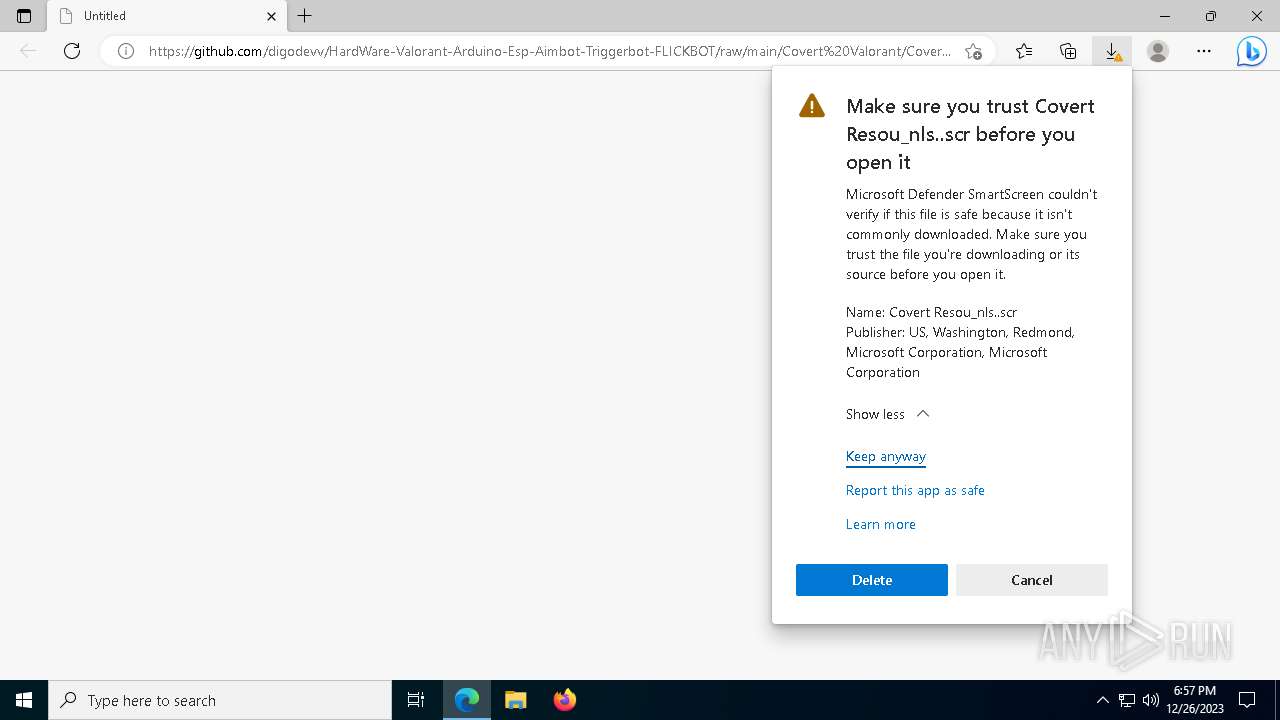1280x720 pixels.
Task: Open the Collections icon
Action: point(1068,51)
